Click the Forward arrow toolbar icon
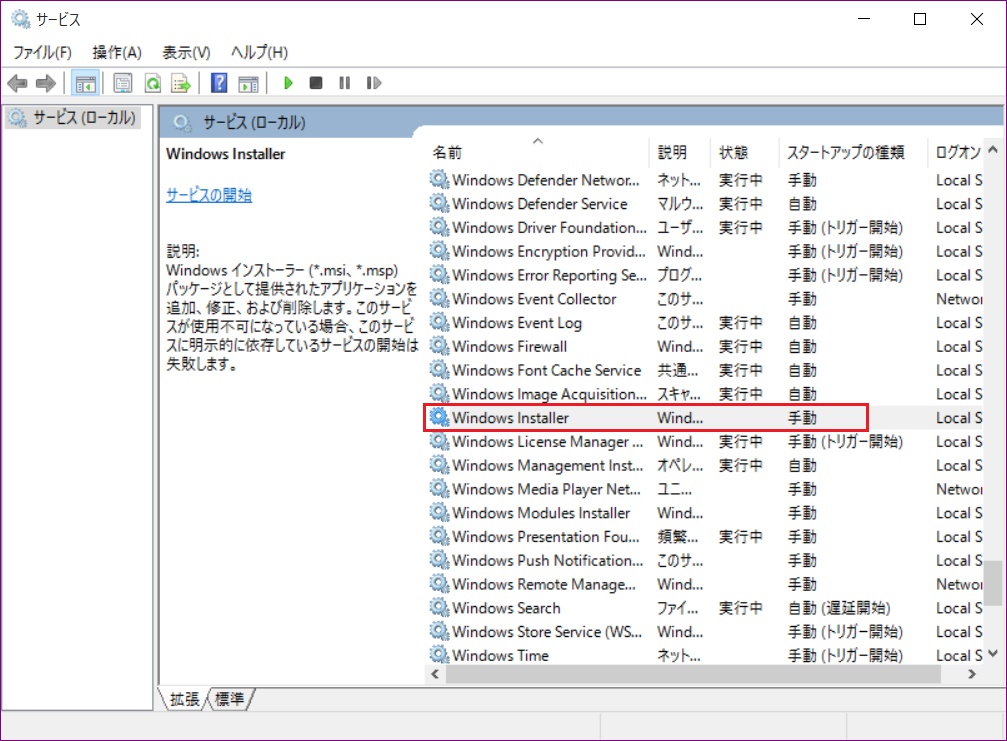 click(46, 83)
